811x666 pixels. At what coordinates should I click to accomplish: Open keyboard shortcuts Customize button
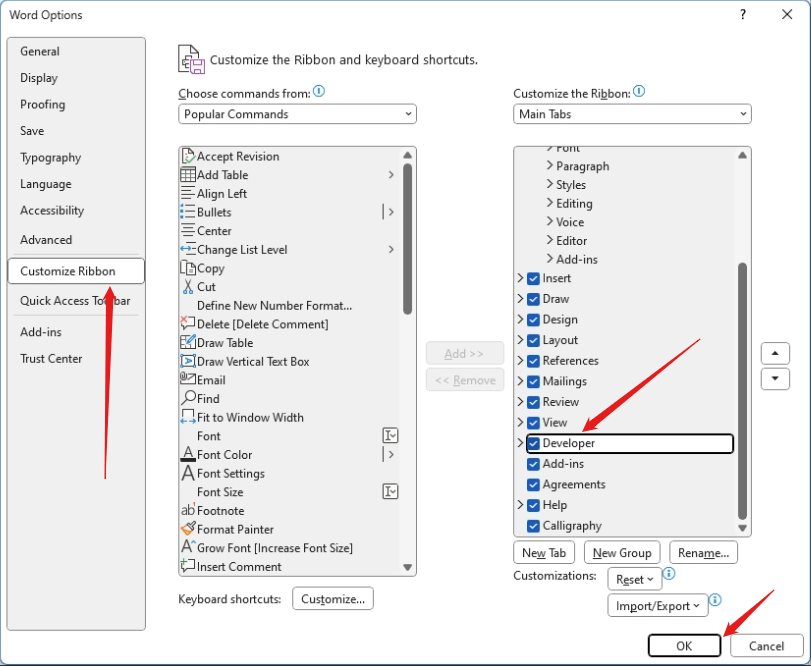click(333, 599)
